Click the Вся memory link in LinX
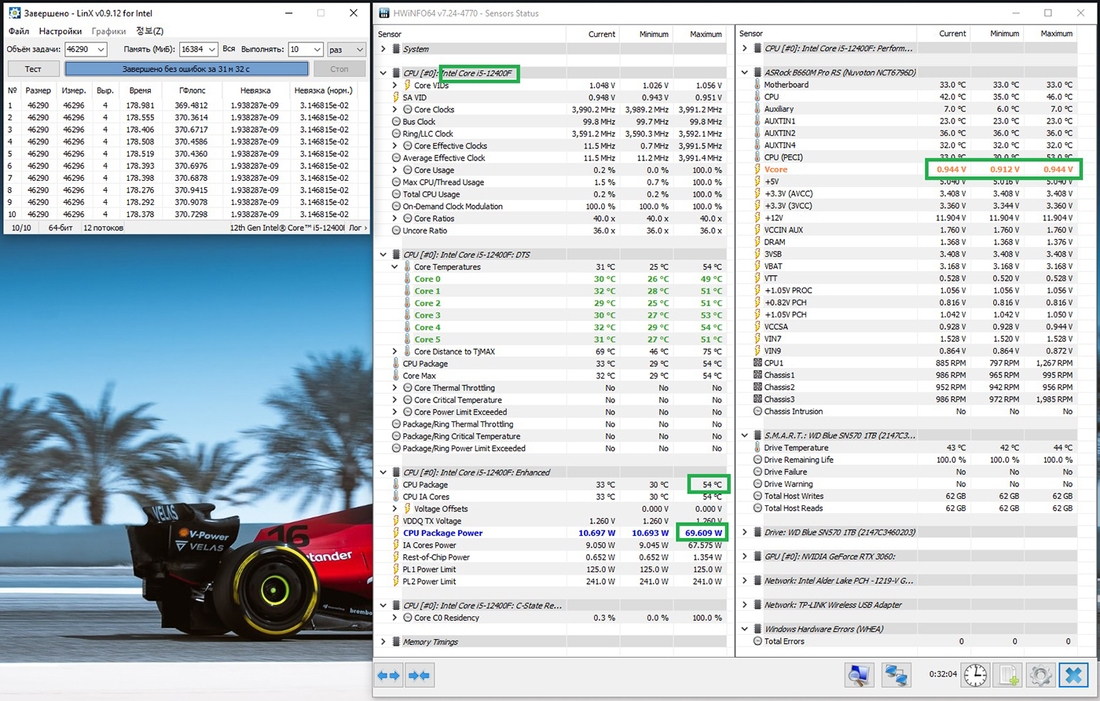Image resolution: width=1100 pixels, height=701 pixels. (229, 49)
